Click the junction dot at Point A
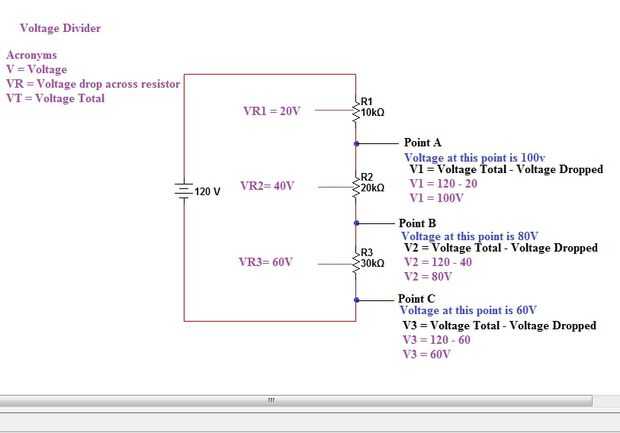Screen dimensions: 620x433 coord(356,144)
